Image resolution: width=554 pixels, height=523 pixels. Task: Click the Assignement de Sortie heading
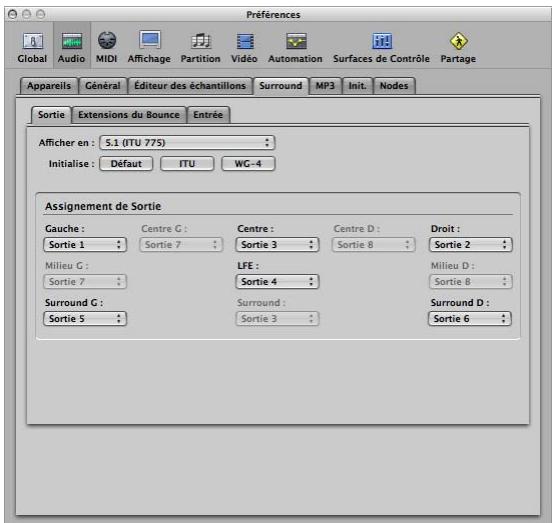point(103,206)
